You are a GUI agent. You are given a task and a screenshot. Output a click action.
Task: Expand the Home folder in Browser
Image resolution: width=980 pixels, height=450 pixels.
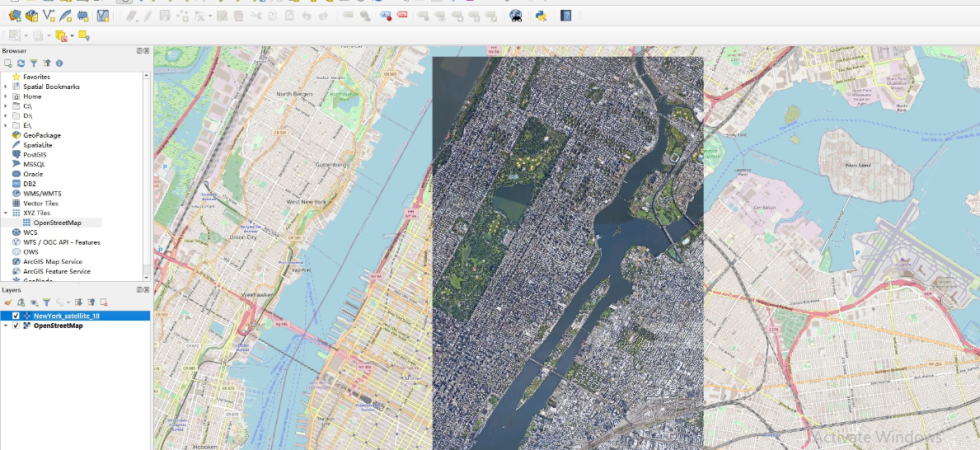(6, 97)
